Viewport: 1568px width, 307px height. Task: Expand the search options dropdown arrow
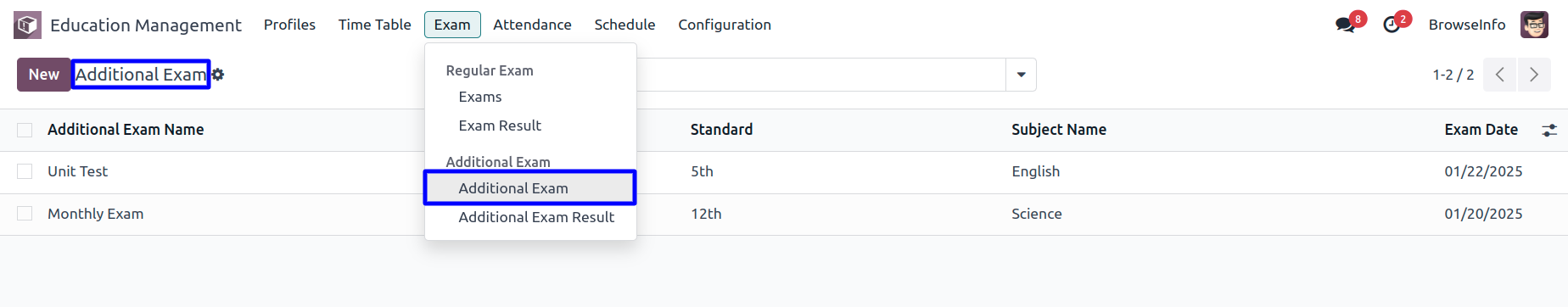tap(1021, 75)
